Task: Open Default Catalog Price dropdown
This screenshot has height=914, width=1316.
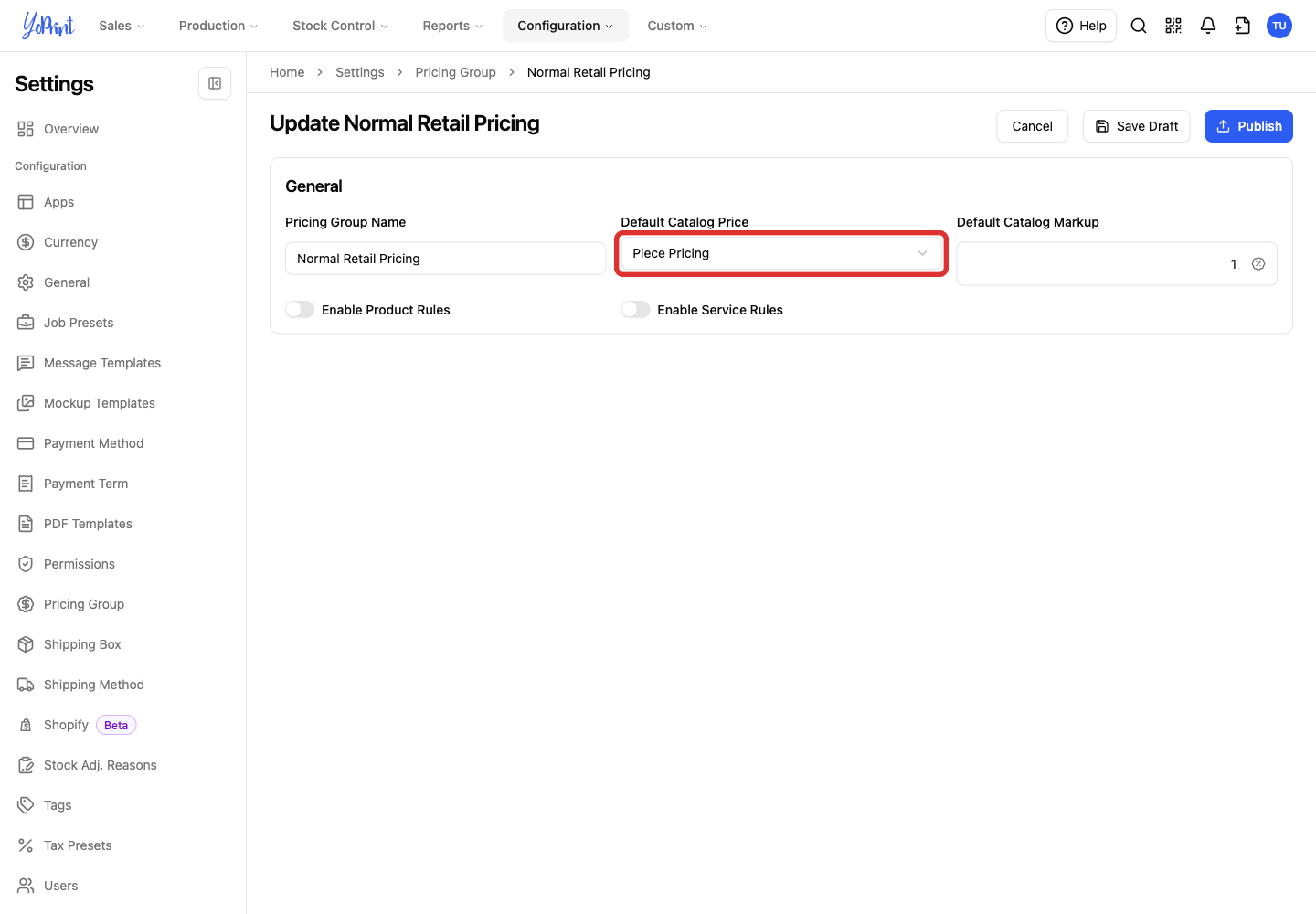Action: (781, 253)
